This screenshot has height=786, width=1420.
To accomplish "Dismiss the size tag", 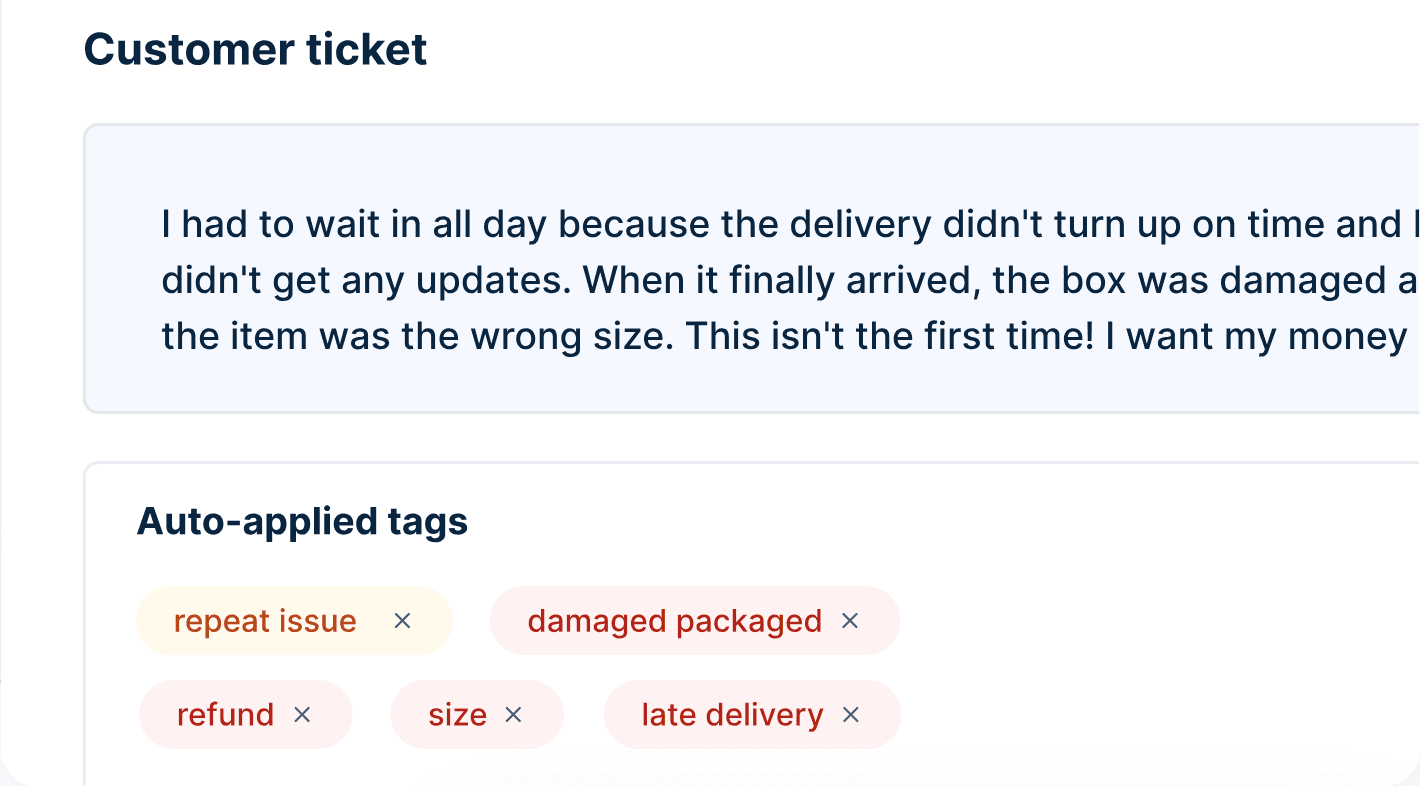I will [513, 715].
